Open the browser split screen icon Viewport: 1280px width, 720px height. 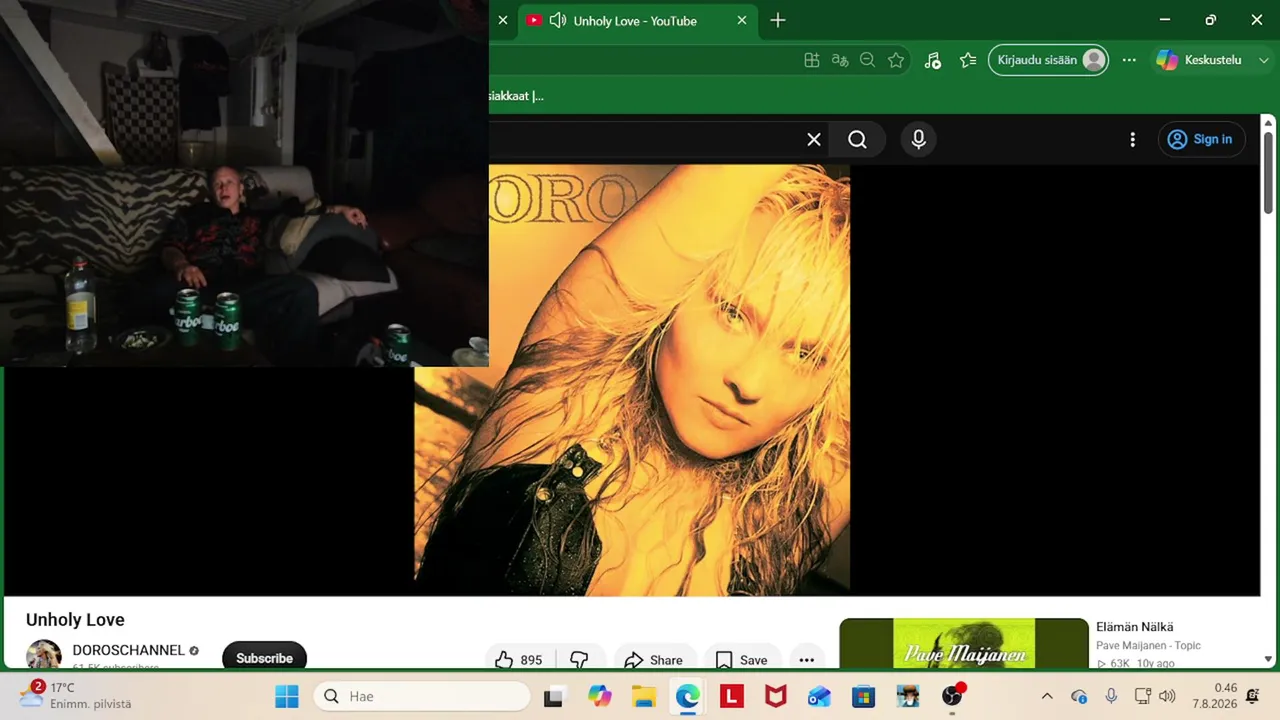(812, 60)
